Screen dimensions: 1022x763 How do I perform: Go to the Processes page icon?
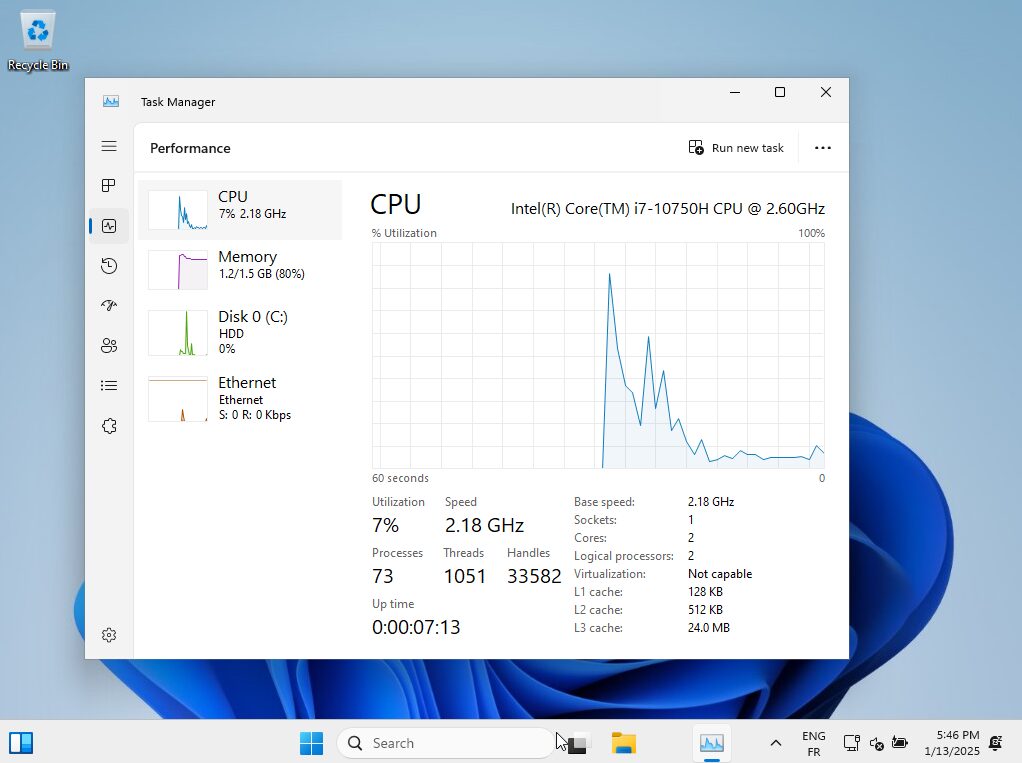click(x=109, y=186)
